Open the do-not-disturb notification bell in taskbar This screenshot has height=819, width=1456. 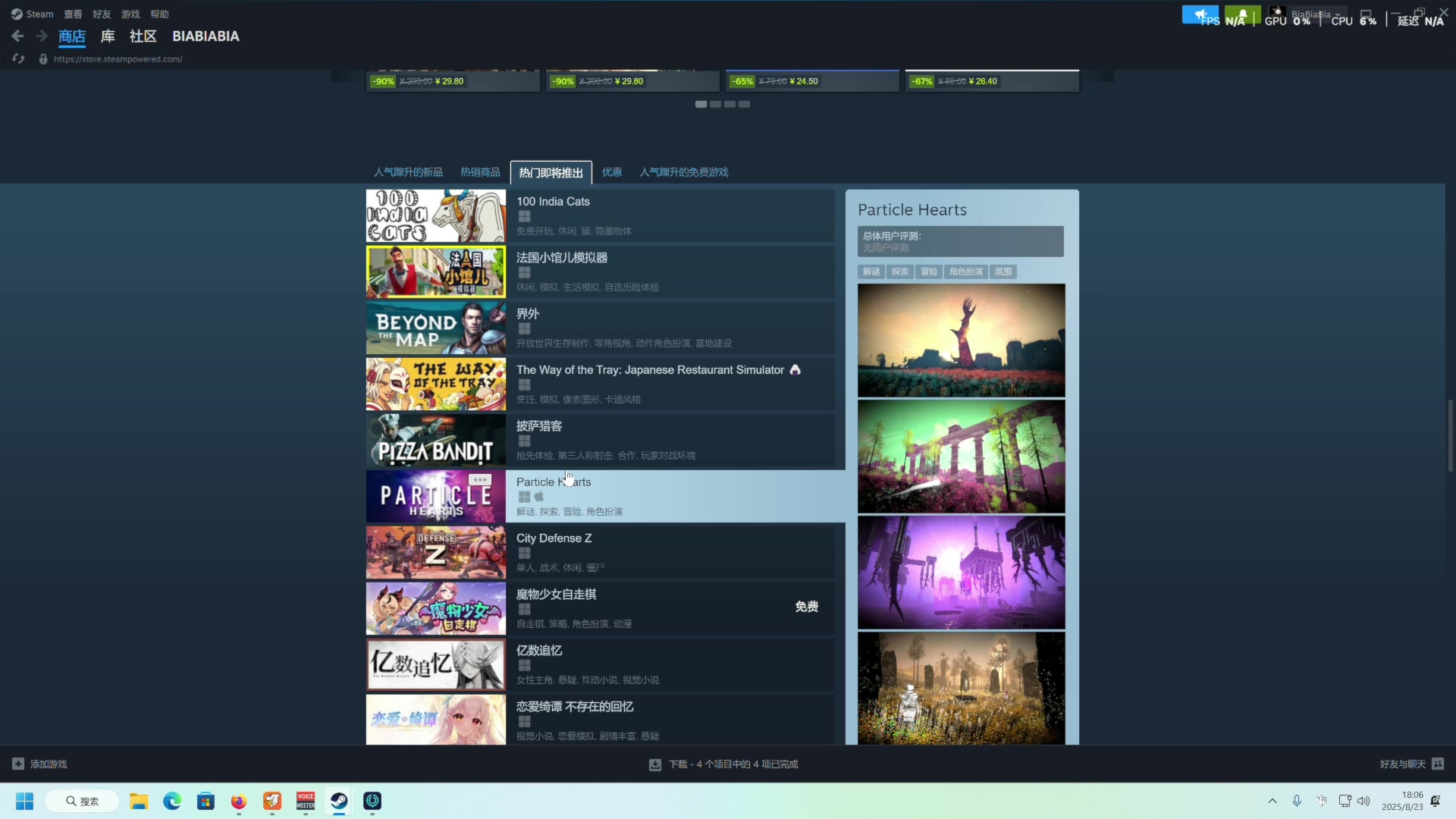1435,801
